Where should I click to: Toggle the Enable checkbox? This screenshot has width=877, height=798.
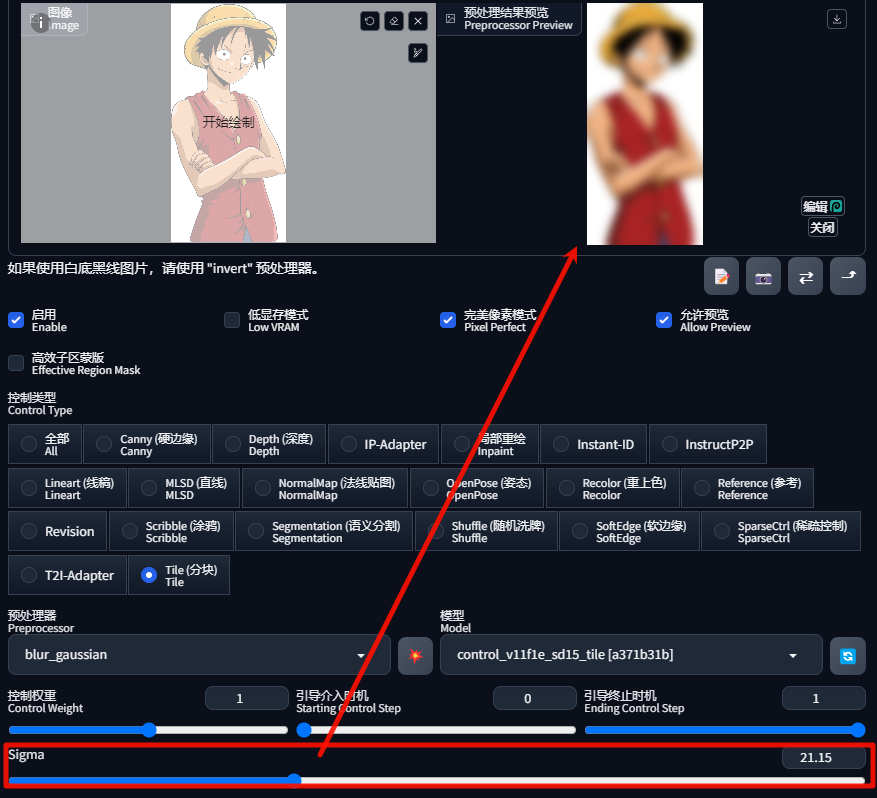pos(16,320)
